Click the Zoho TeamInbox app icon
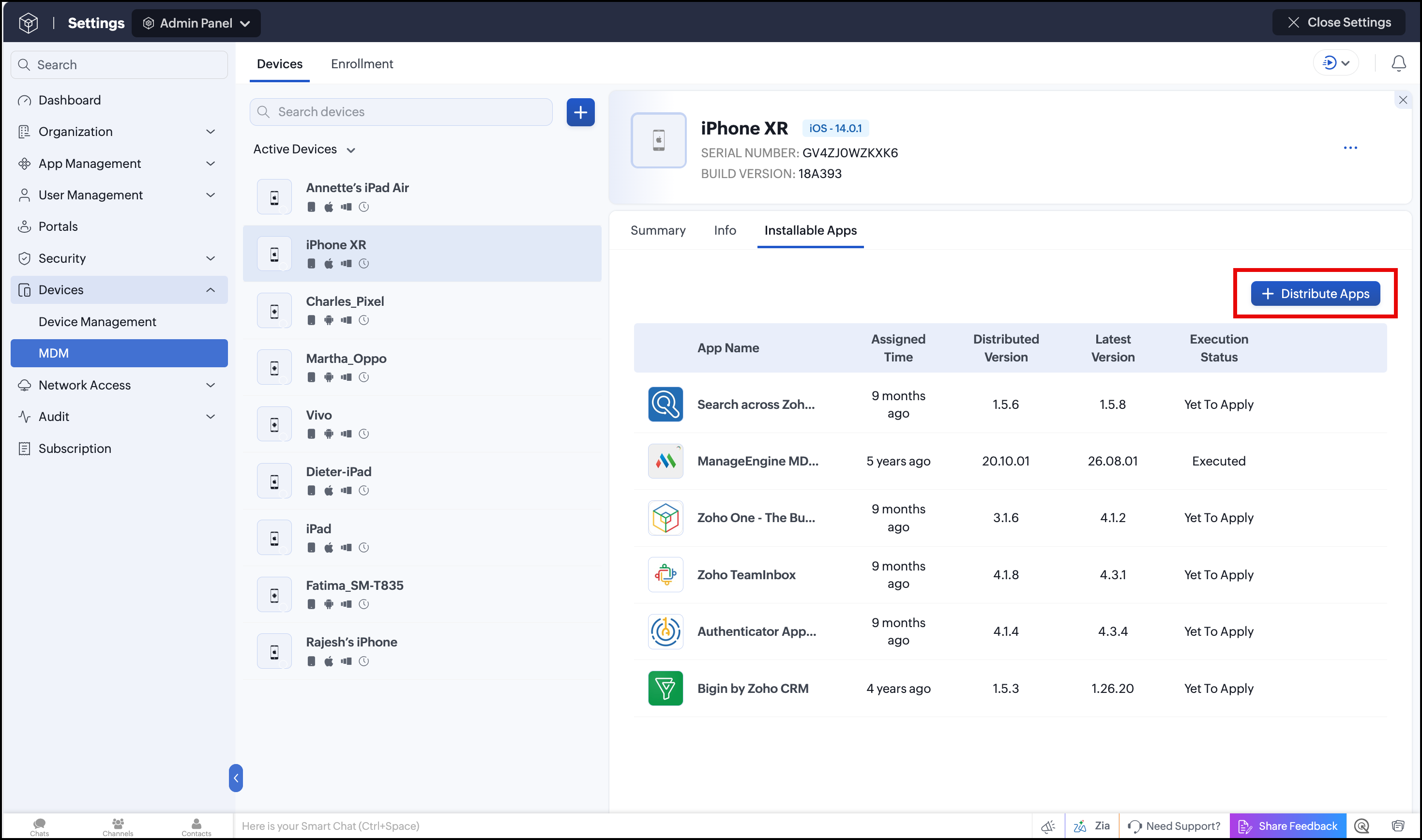 665,574
